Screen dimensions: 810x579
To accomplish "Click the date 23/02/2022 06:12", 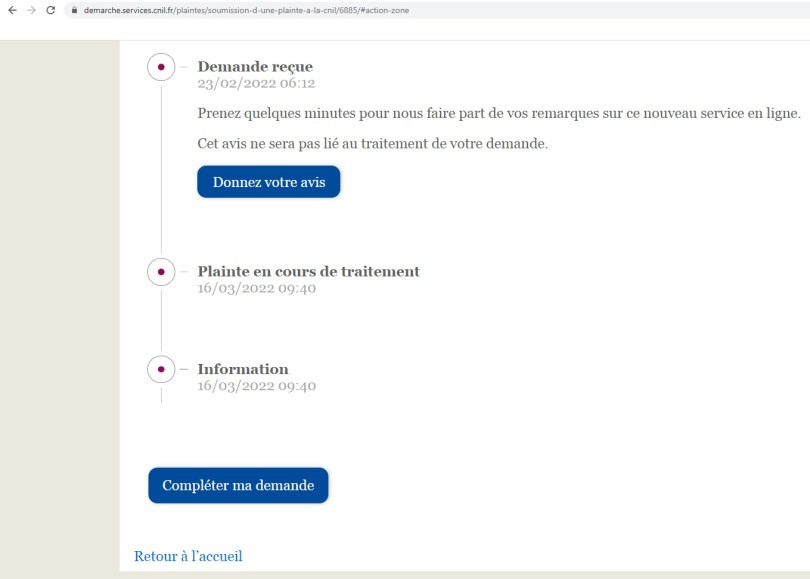I will pos(256,84).
